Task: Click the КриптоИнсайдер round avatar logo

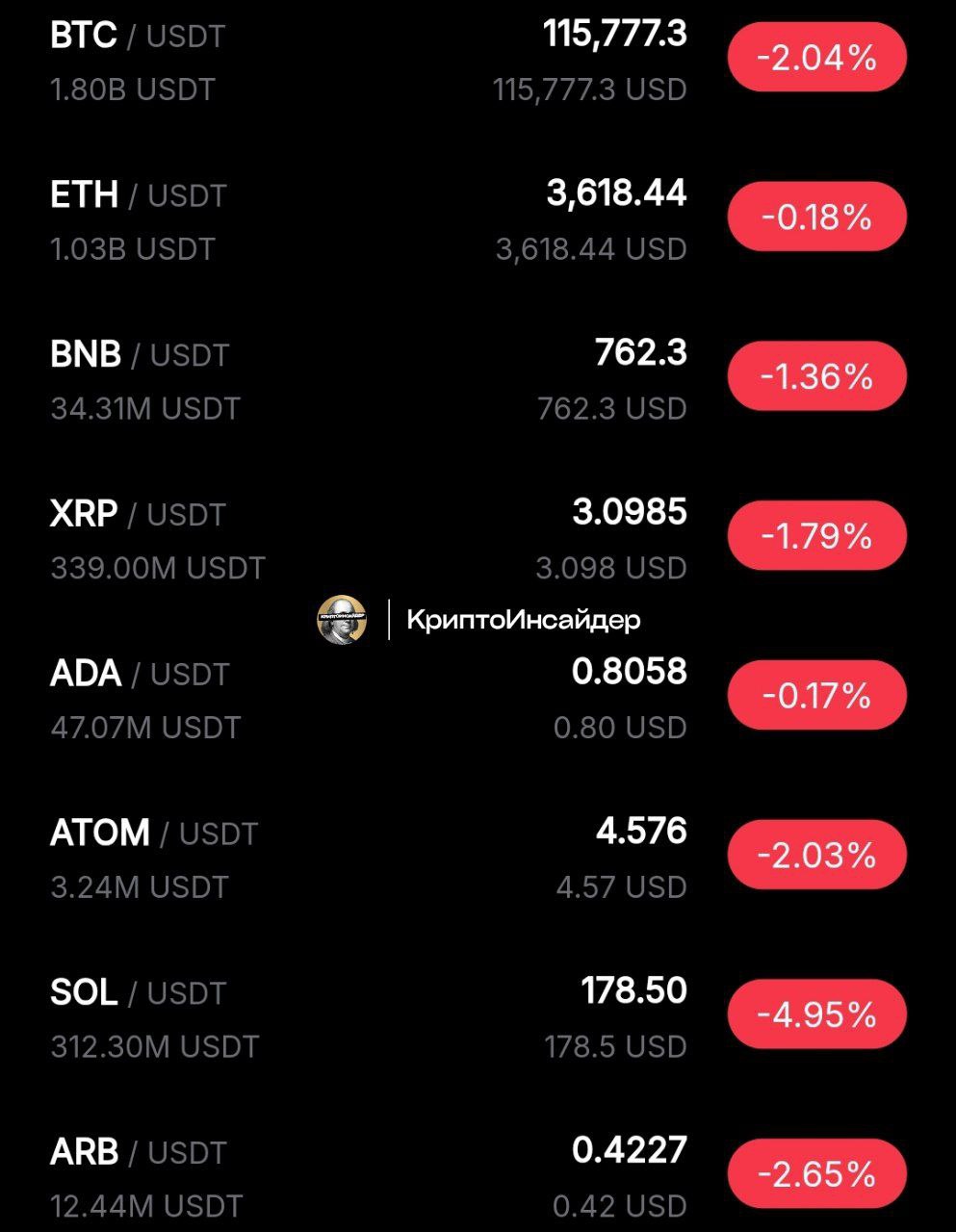Action: tap(342, 619)
